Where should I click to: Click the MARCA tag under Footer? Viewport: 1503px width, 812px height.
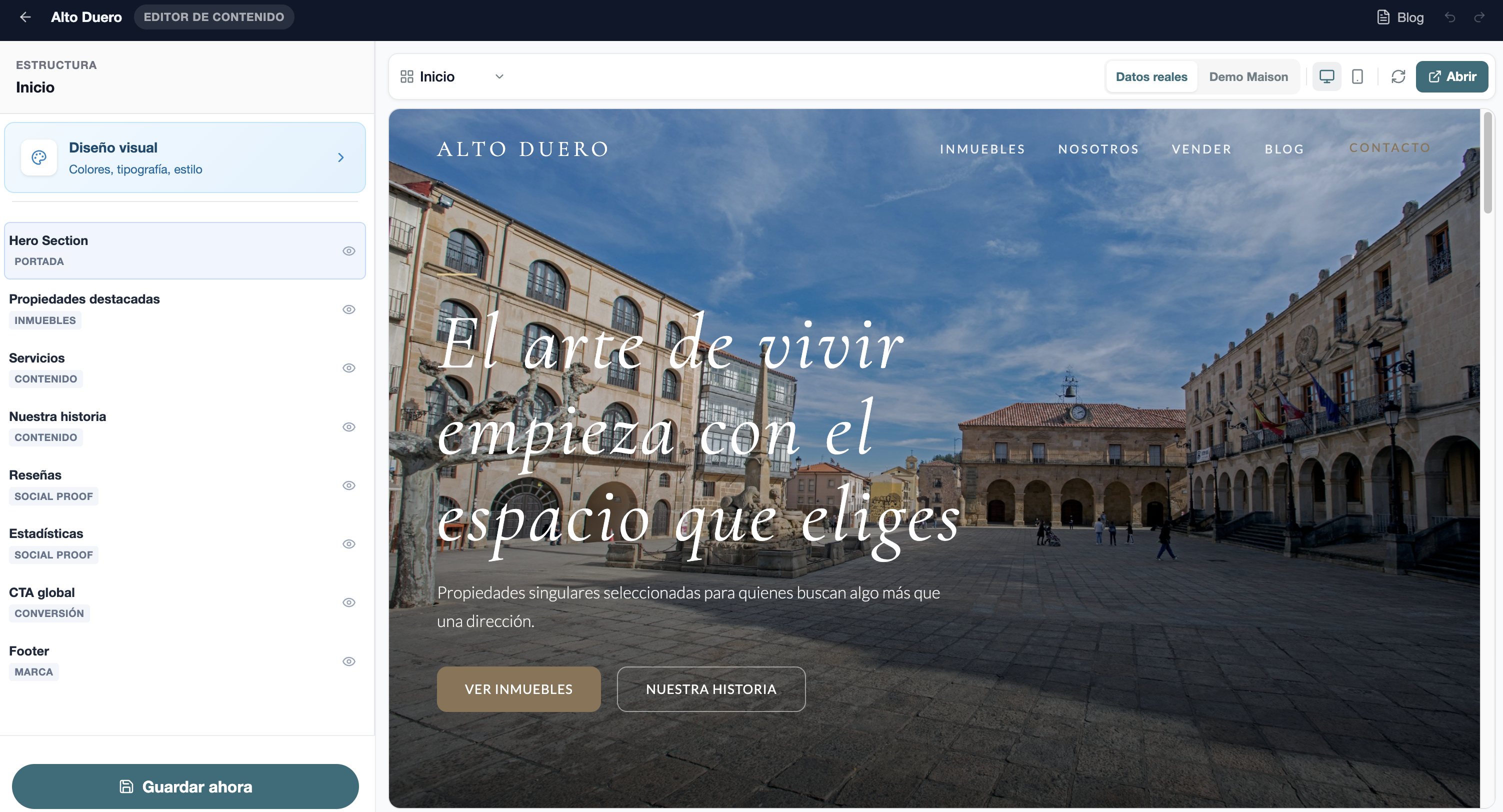tap(34, 672)
